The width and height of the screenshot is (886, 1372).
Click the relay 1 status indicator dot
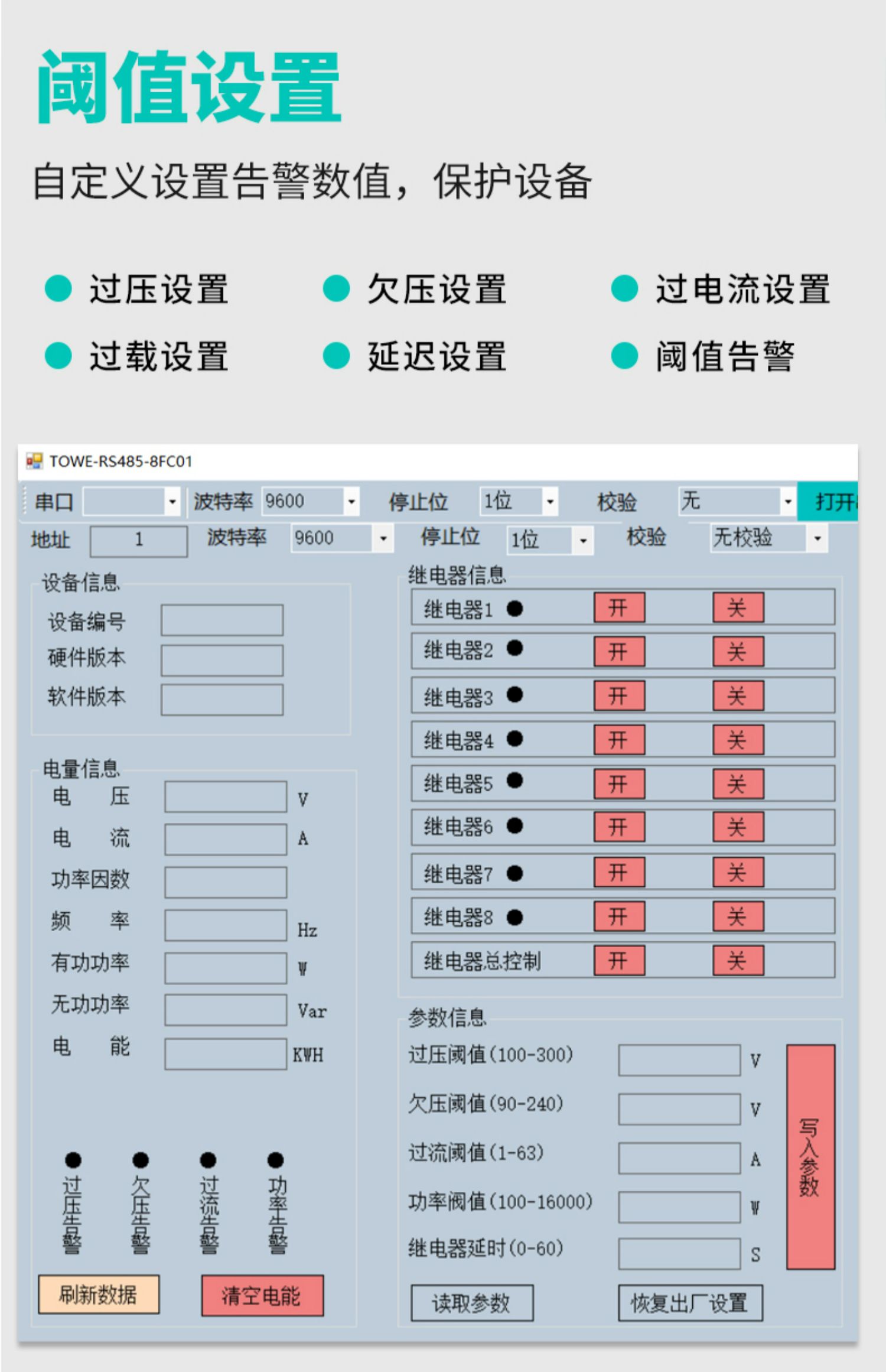pyautogui.click(x=514, y=608)
